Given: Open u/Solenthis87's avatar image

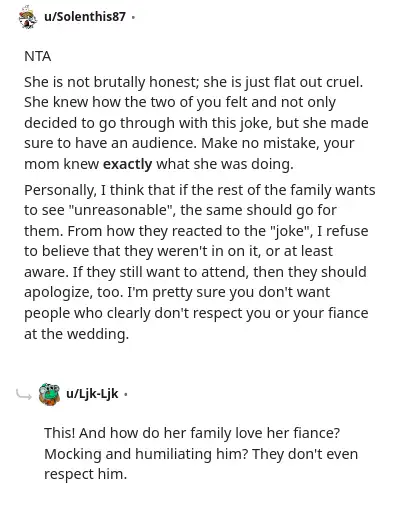Looking at the screenshot, I should pos(27,17).
